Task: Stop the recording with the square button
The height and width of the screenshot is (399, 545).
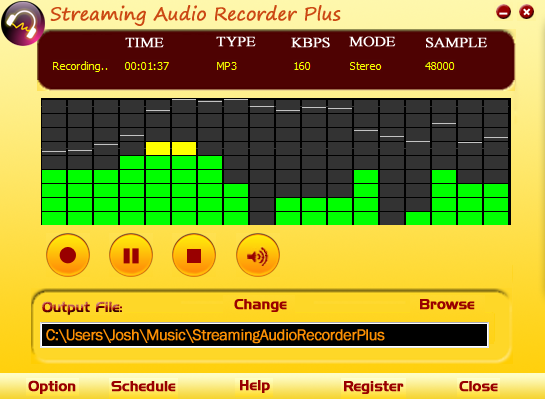Action: click(x=194, y=255)
